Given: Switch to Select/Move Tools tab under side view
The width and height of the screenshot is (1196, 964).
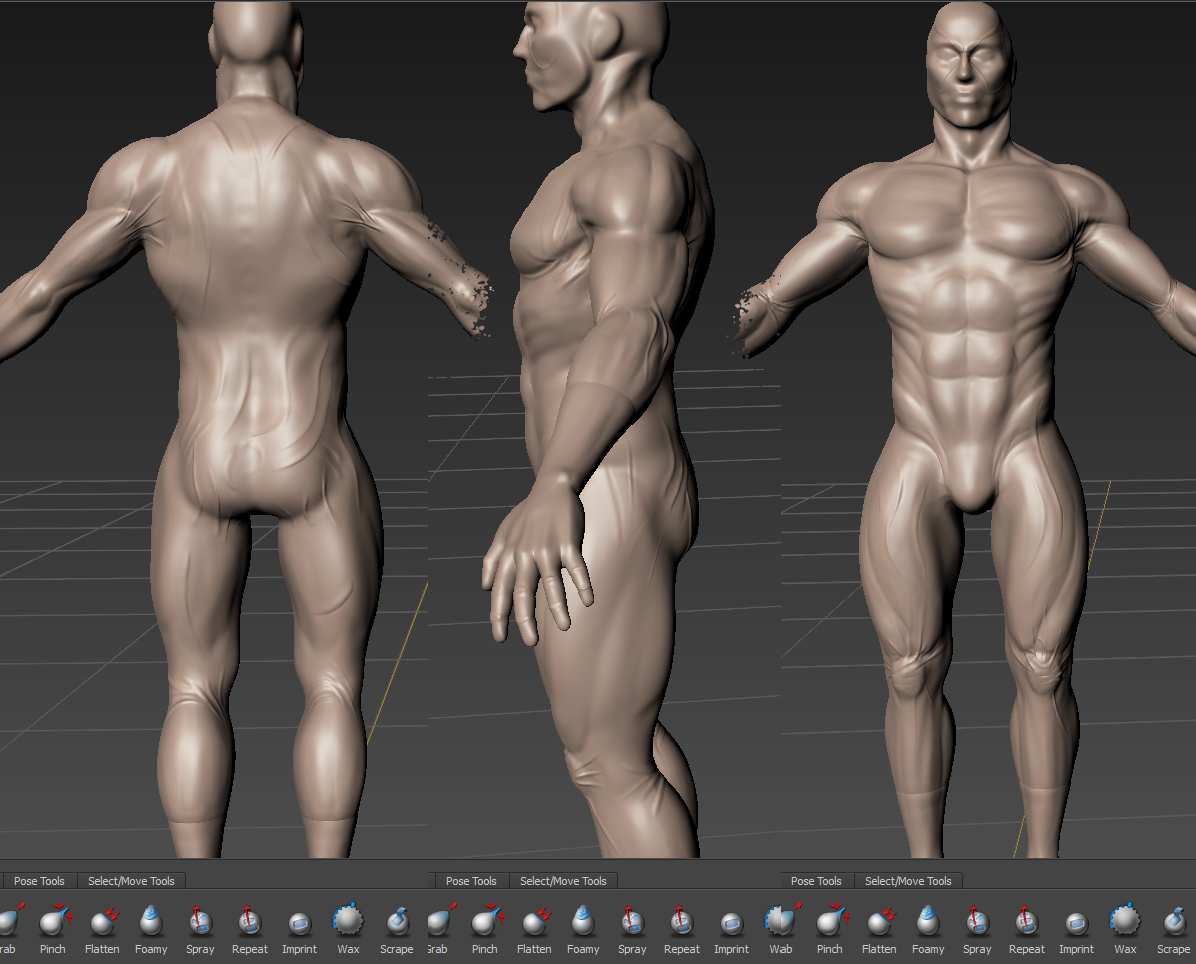Looking at the screenshot, I should (x=563, y=881).
